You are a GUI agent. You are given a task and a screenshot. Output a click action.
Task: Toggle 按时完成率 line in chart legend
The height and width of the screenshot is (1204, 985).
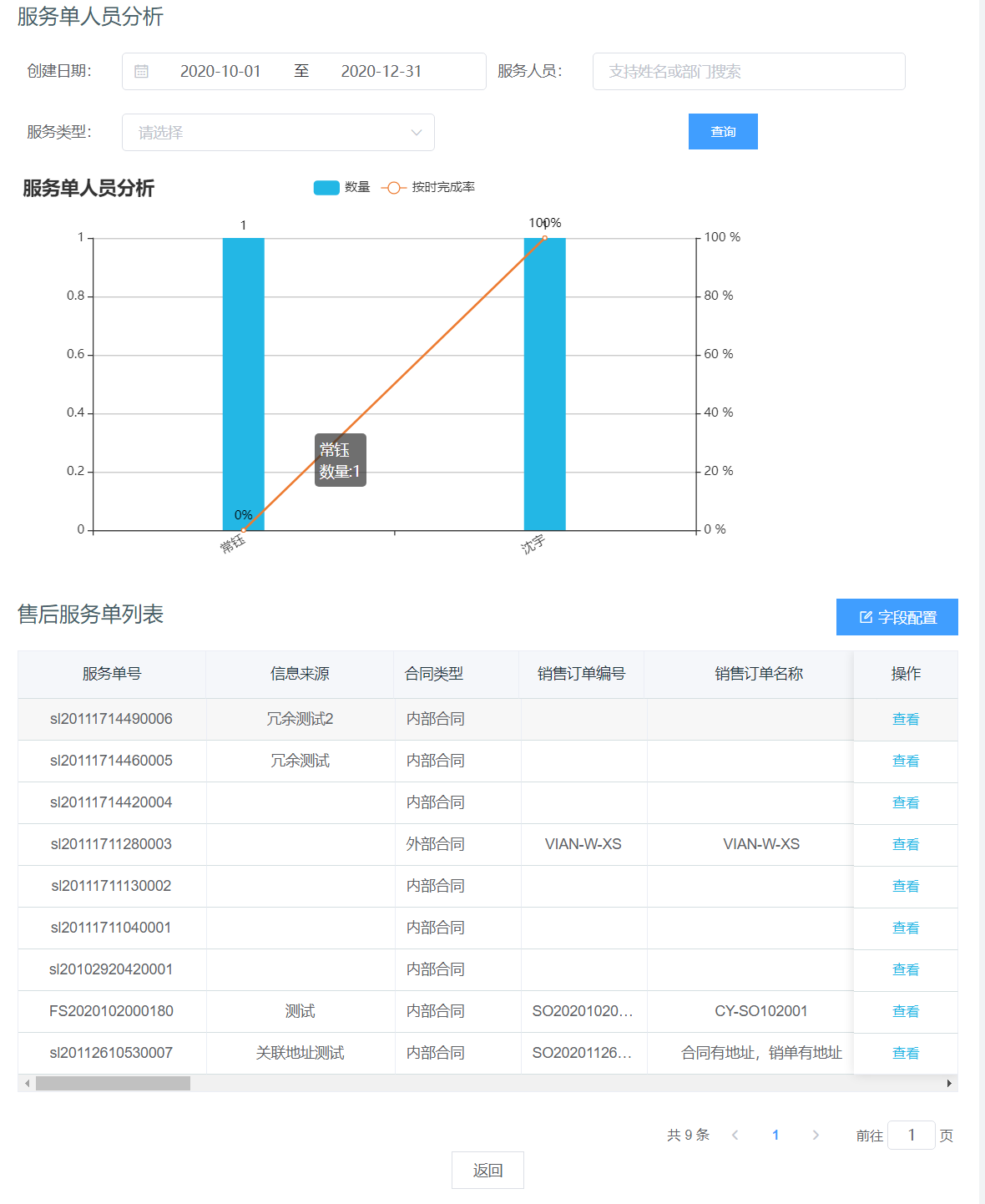(428, 187)
